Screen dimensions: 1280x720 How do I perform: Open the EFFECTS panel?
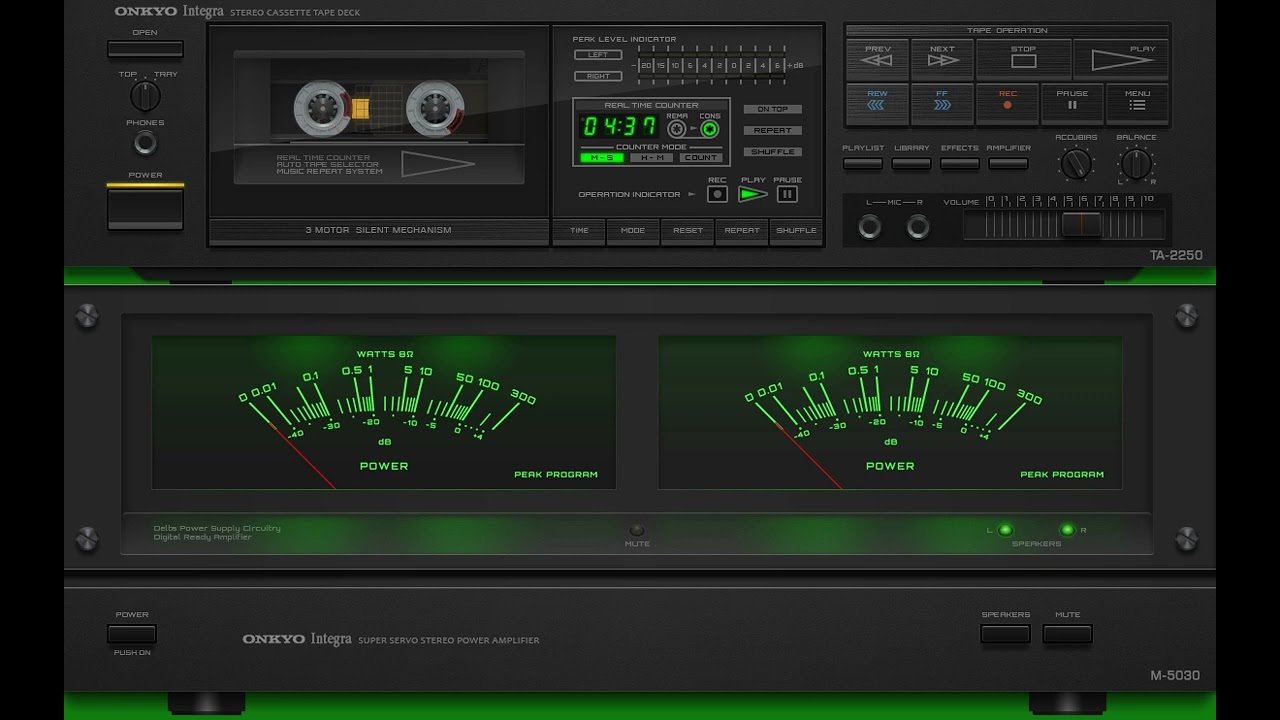960,163
